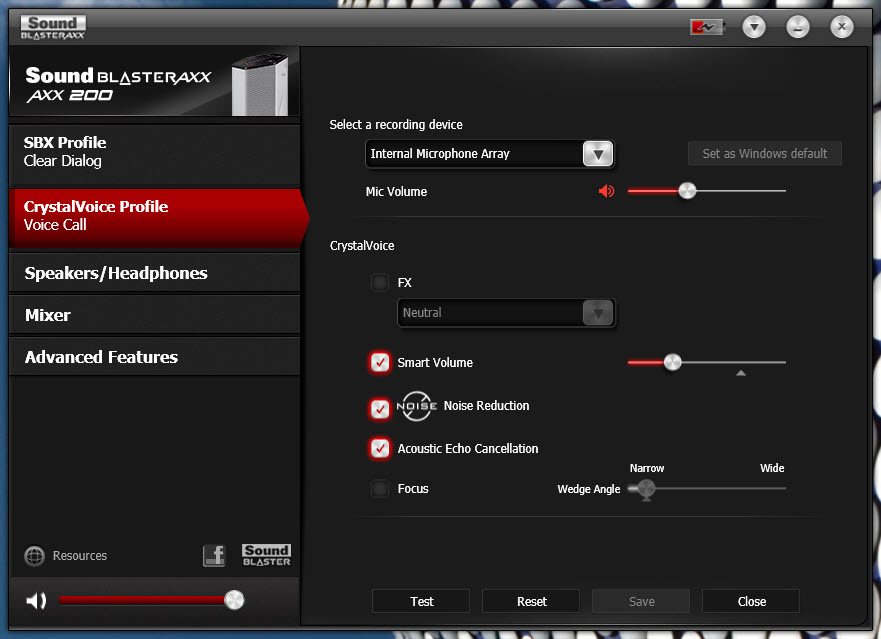The image size is (881, 639).
Task: Disable the Smart Volume checkbox
Action: (380, 362)
